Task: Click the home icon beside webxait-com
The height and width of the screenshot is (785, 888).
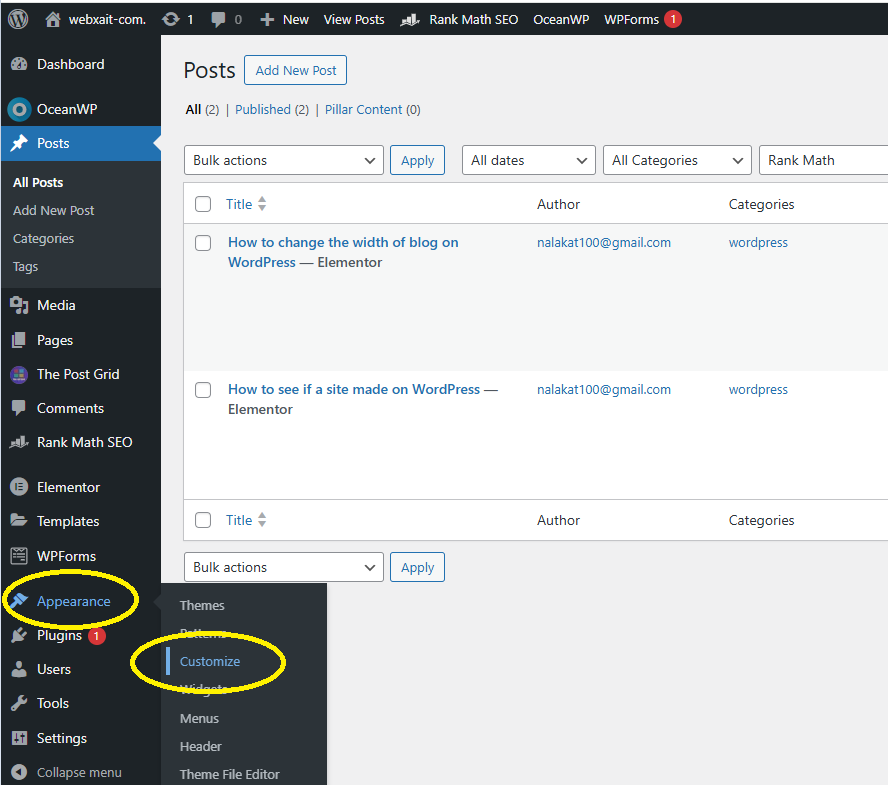Action: [x=53, y=19]
